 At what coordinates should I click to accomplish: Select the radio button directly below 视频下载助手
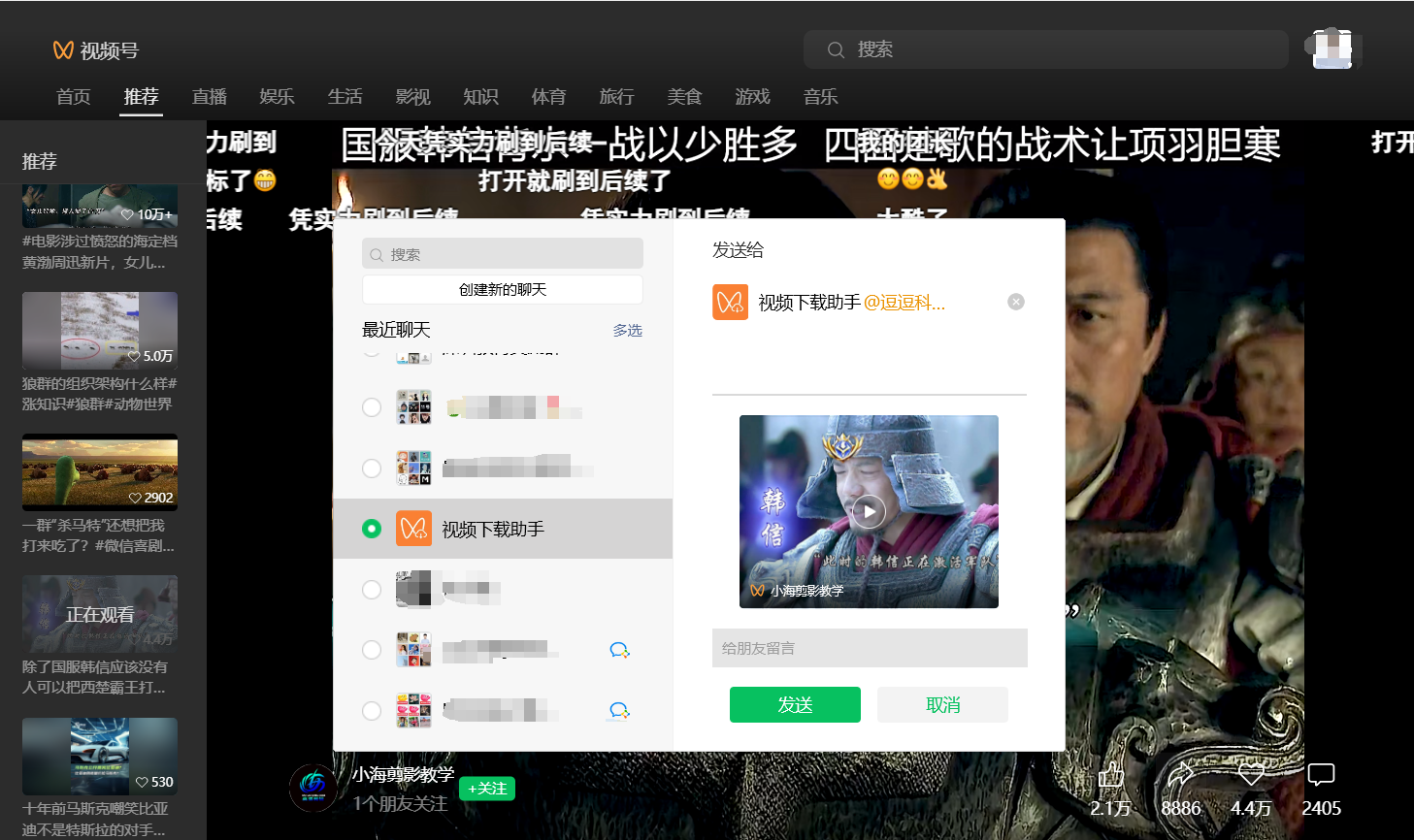[372, 590]
